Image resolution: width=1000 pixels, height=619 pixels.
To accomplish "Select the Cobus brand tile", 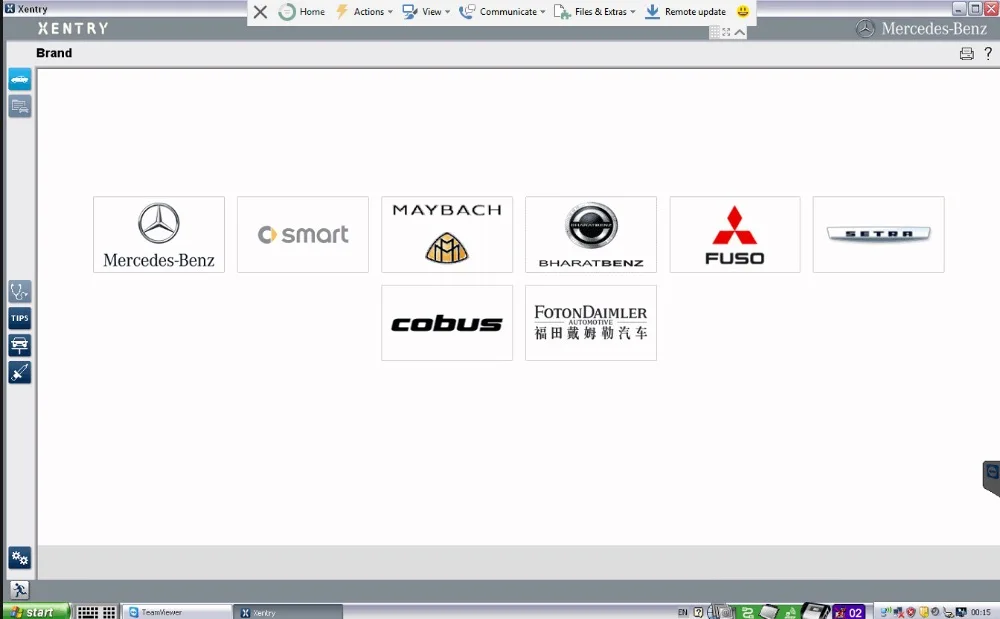I will click(x=447, y=323).
